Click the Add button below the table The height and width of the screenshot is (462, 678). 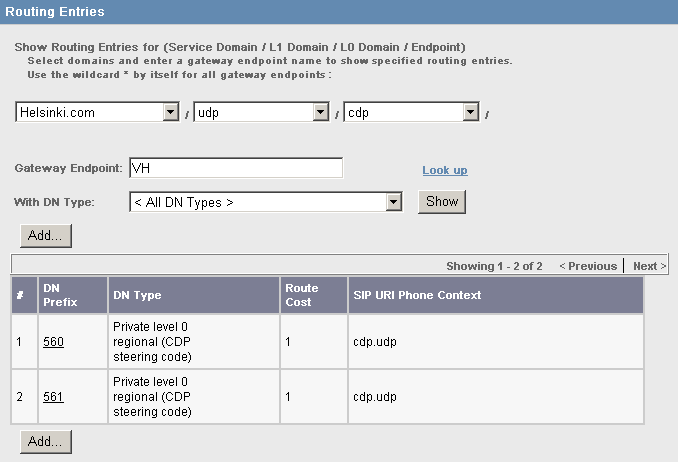coord(46,442)
